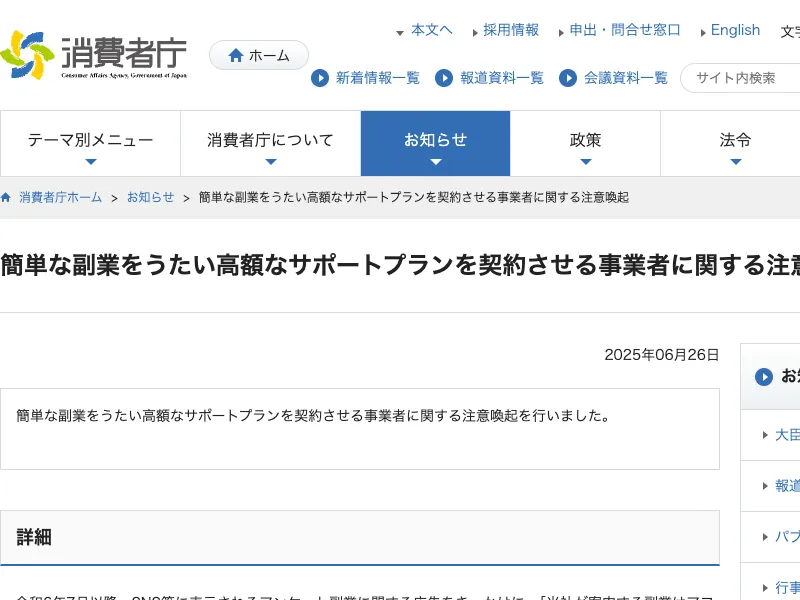Open the 会議資料一覧 link
The image size is (800, 600).
pyautogui.click(x=626, y=78)
